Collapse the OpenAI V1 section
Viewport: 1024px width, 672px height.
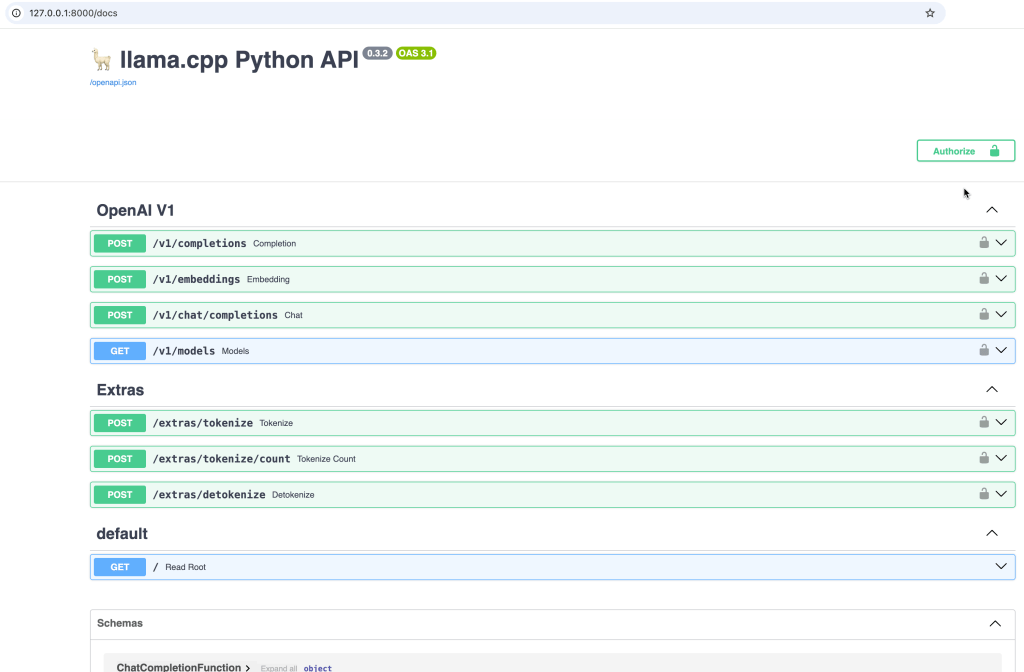[992, 210]
